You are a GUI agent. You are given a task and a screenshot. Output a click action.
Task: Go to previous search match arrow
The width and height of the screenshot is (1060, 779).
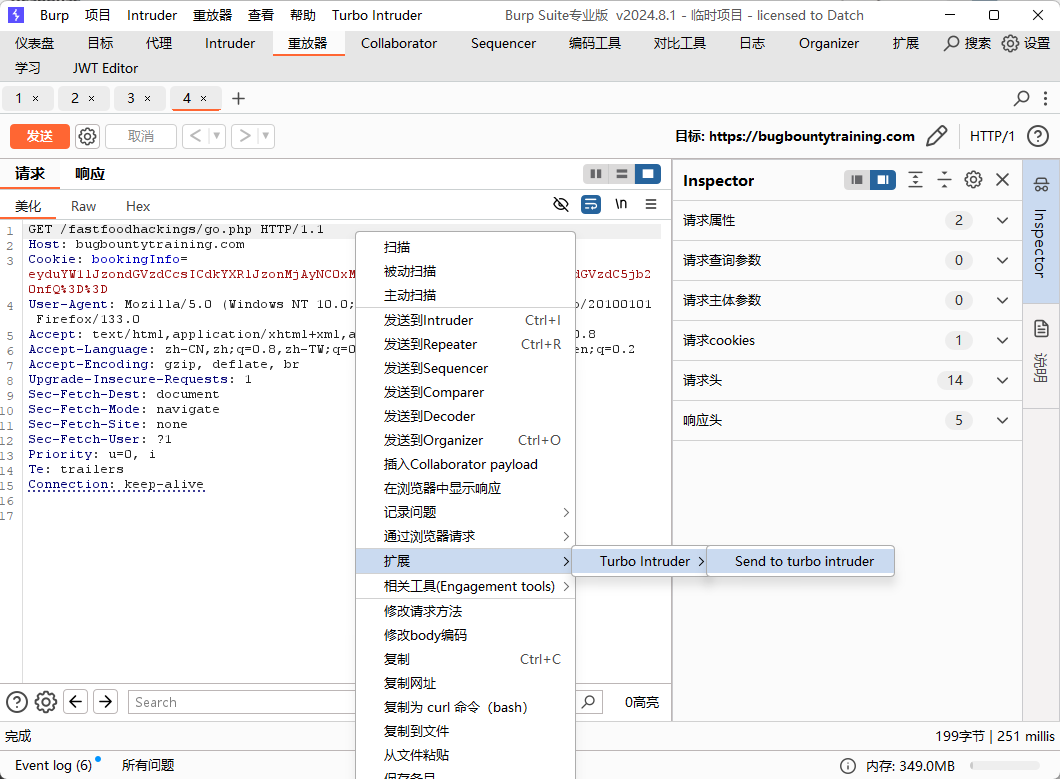pyautogui.click(x=76, y=702)
